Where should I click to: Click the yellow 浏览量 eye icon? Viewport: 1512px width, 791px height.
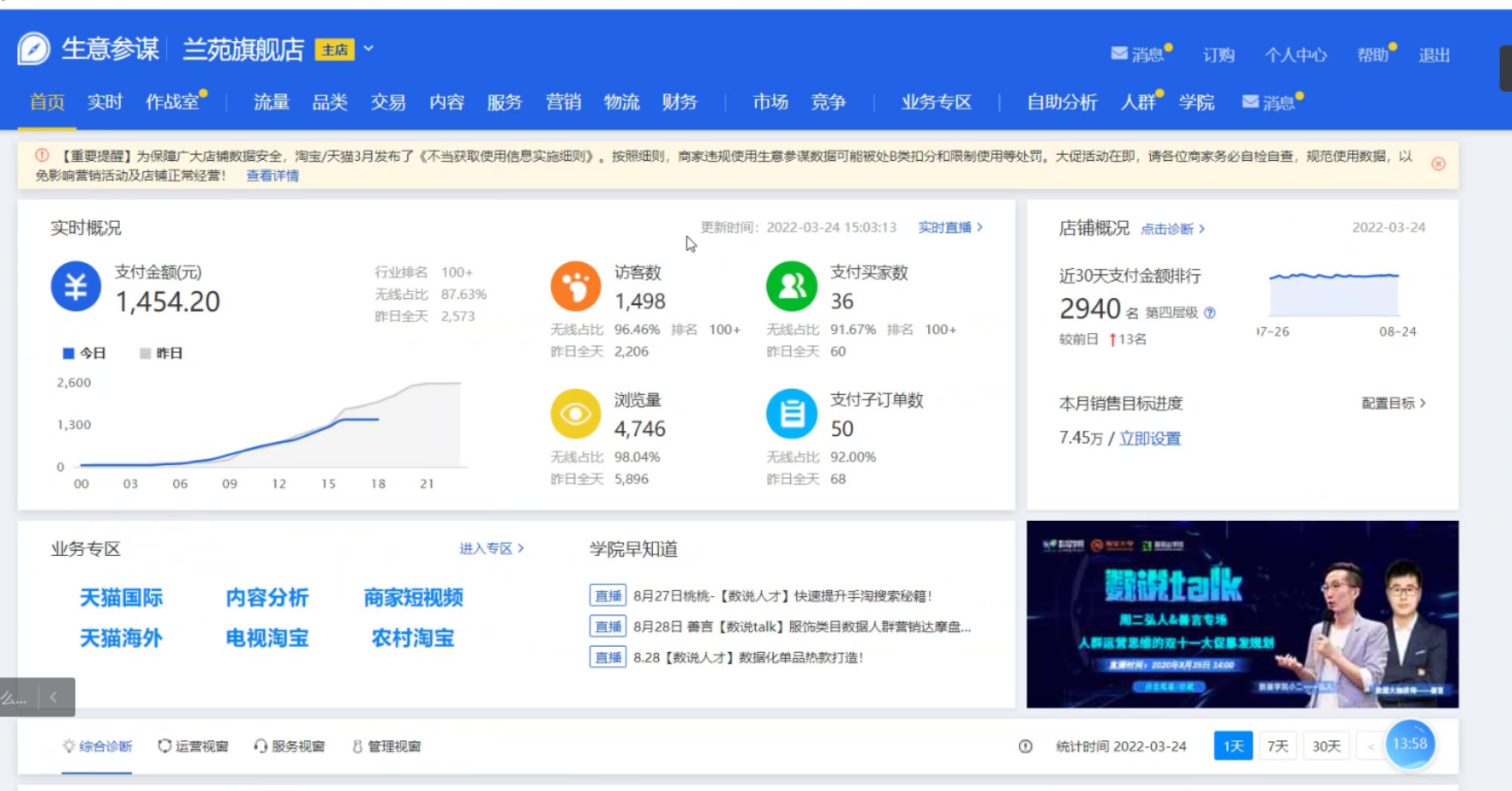pyautogui.click(x=576, y=413)
